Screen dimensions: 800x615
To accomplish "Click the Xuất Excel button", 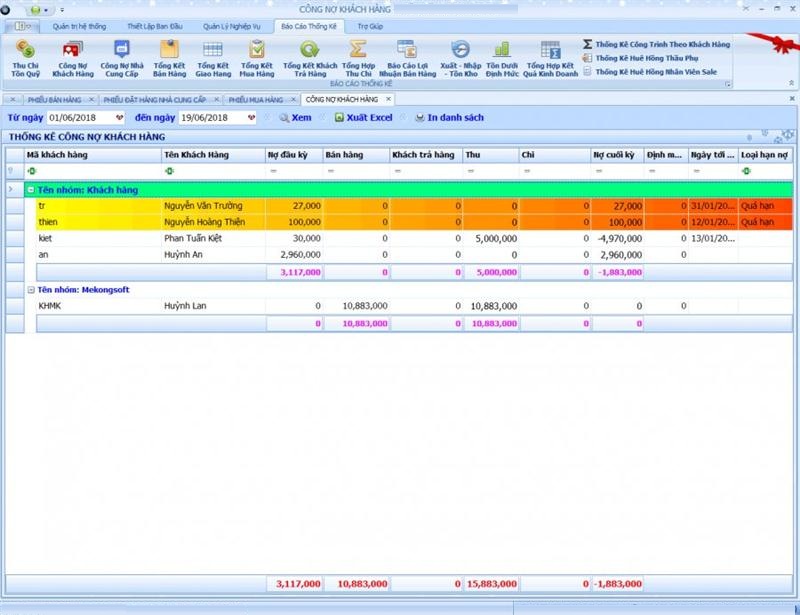I will (x=363, y=118).
